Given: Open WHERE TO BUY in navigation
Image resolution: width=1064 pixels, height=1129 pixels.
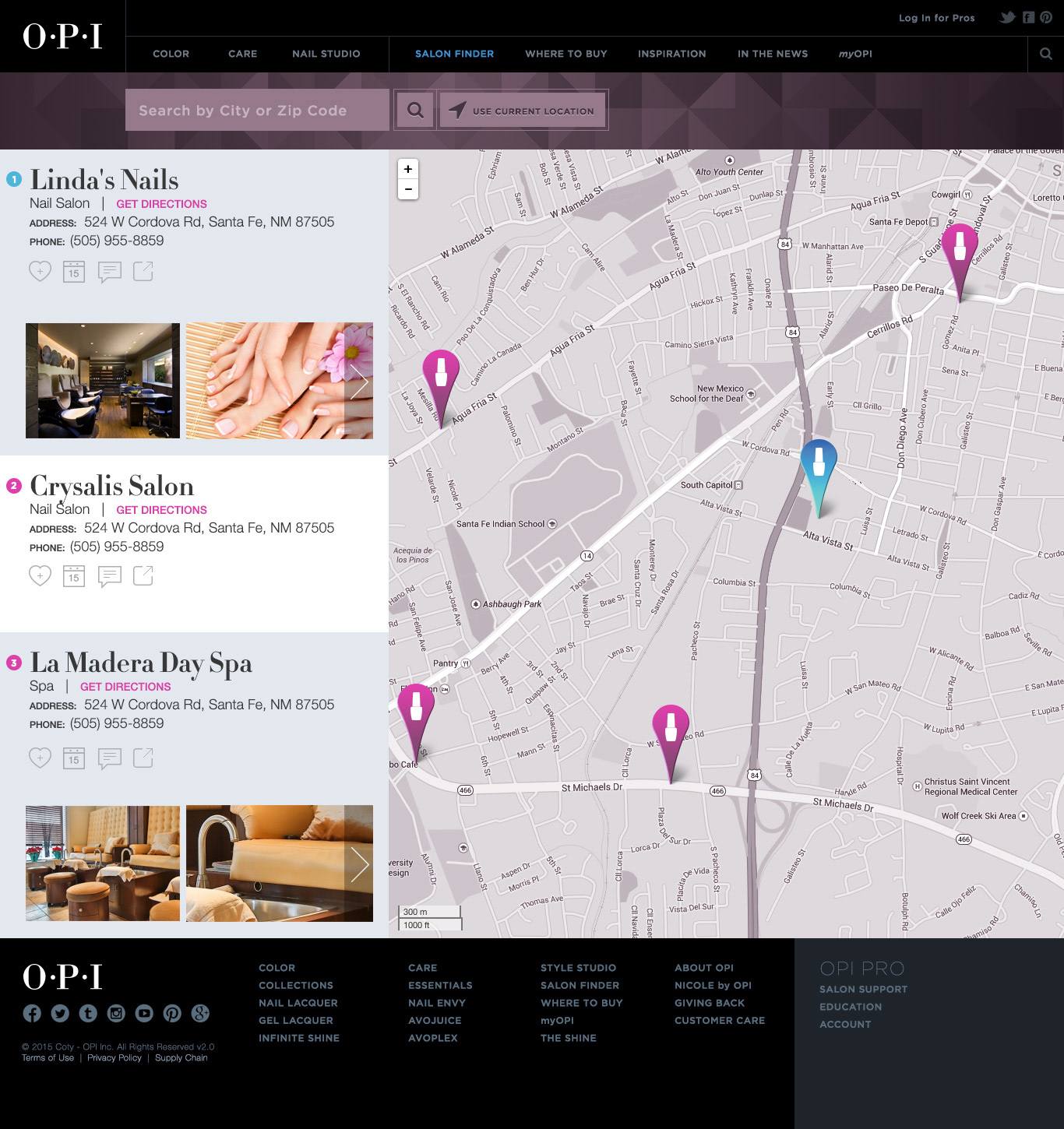Looking at the screenshot, I should point(566,54).
